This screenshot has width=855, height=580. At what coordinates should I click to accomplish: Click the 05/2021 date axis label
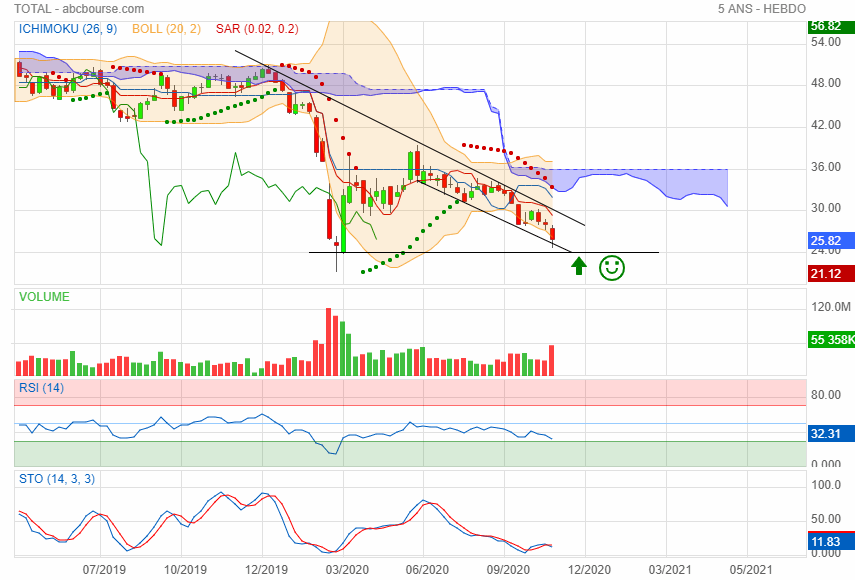(x=751, y=570)
